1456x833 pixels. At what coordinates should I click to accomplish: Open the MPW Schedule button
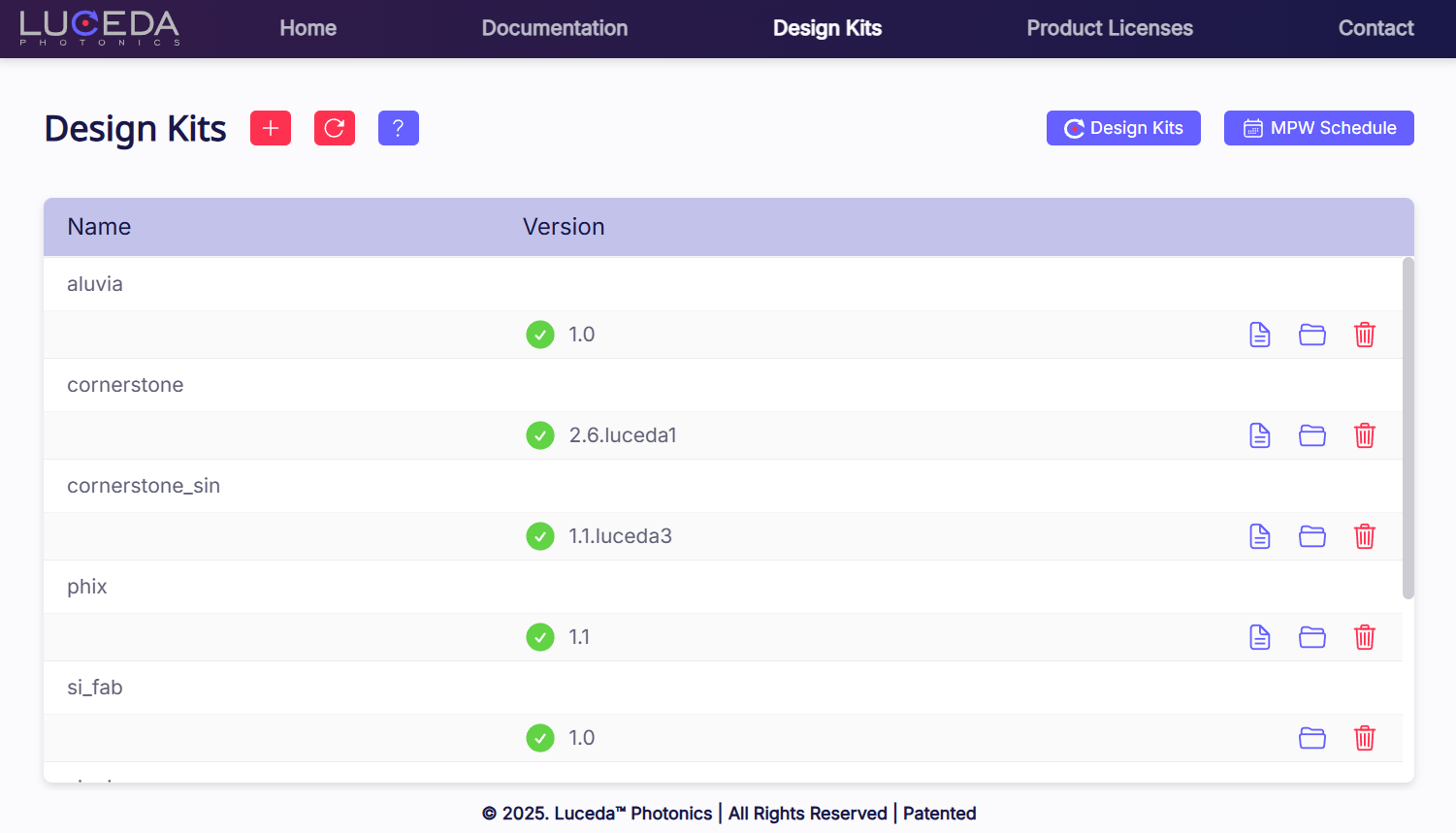tap(1318, 128)
